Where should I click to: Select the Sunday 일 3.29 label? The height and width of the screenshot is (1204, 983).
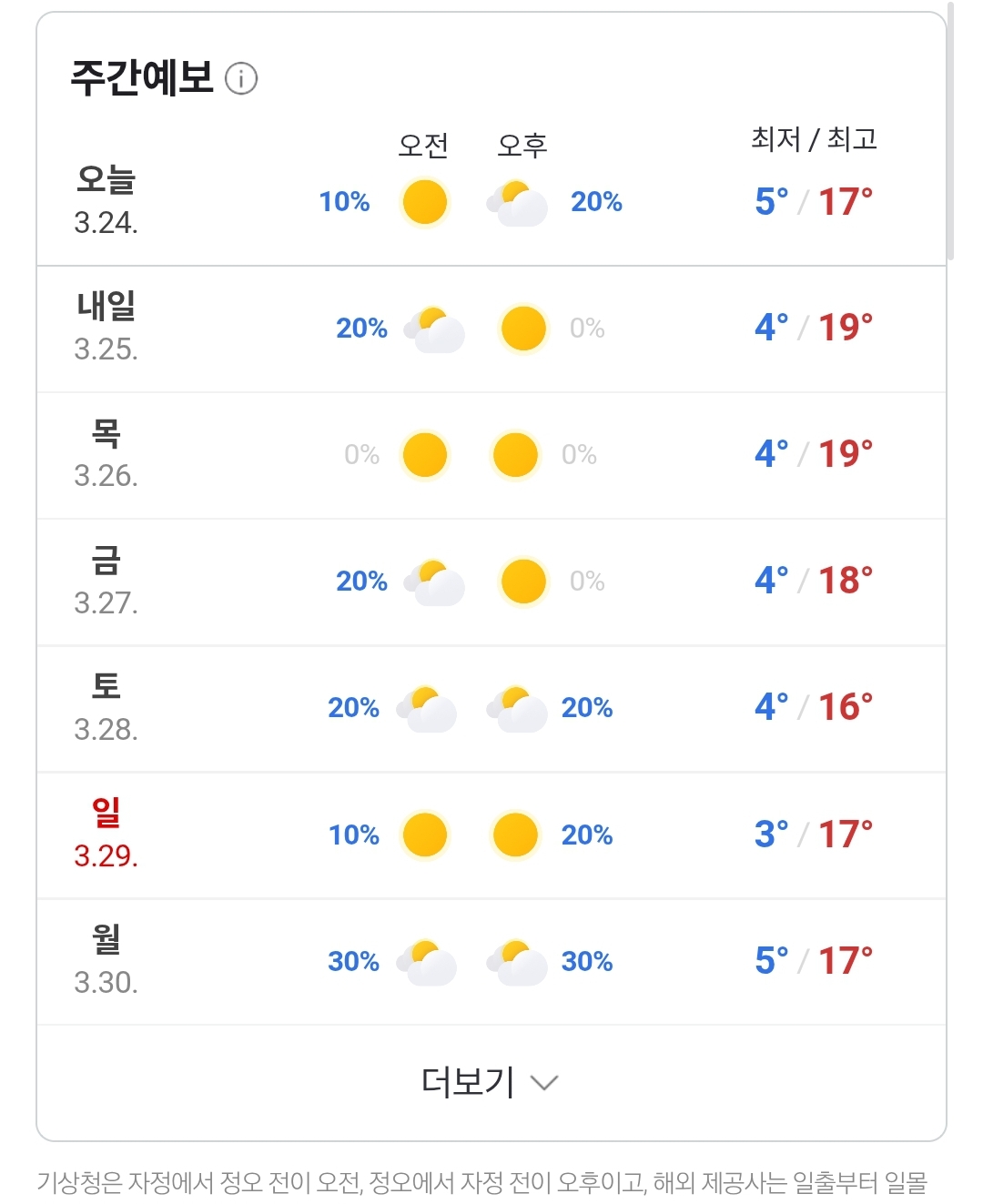(106, 834)
